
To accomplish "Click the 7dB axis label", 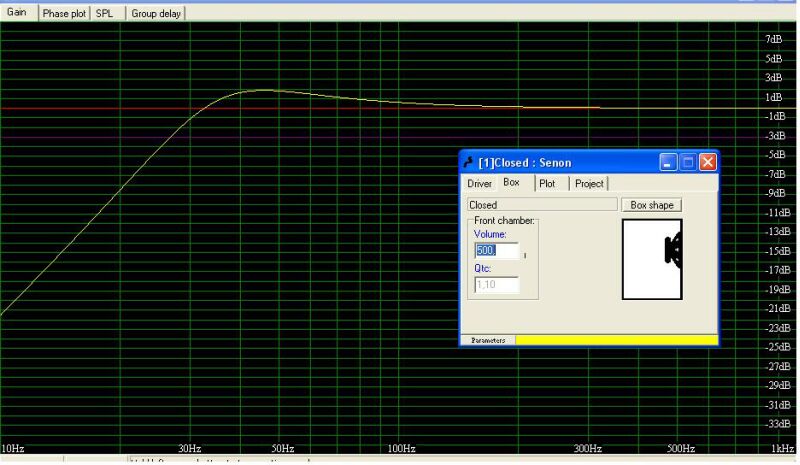I will pyautogui.click(x=773, y=39).
